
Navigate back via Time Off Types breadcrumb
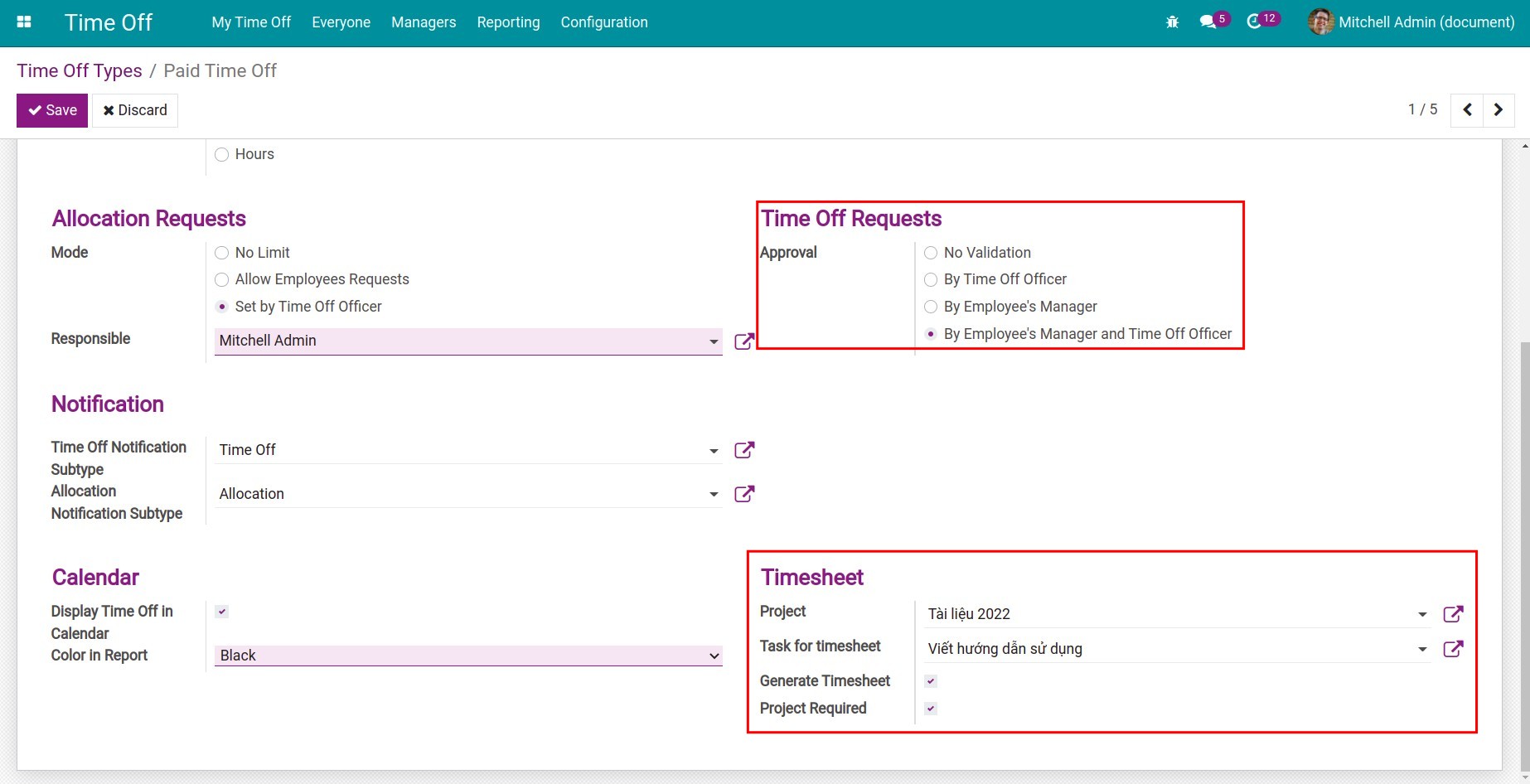click(80, 70)
